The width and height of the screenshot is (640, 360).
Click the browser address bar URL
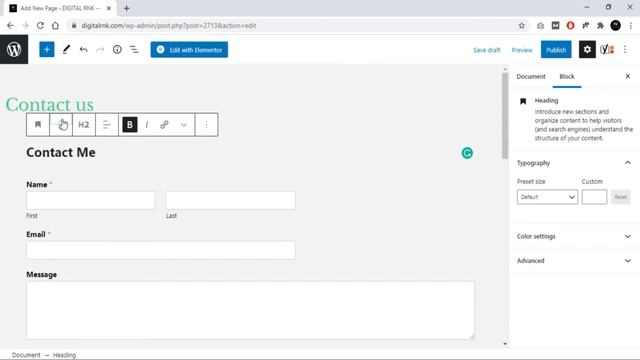(169, 26)
